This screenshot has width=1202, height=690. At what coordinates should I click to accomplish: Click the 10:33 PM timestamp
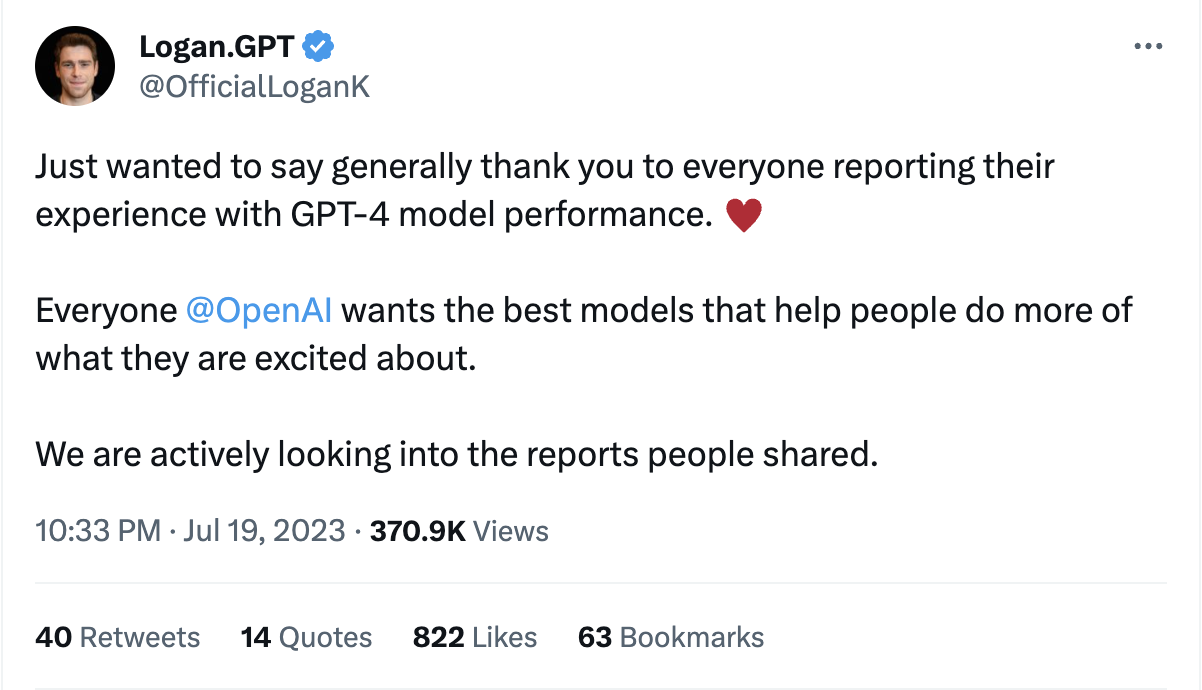pyautogui.click(x=98, y=530)
